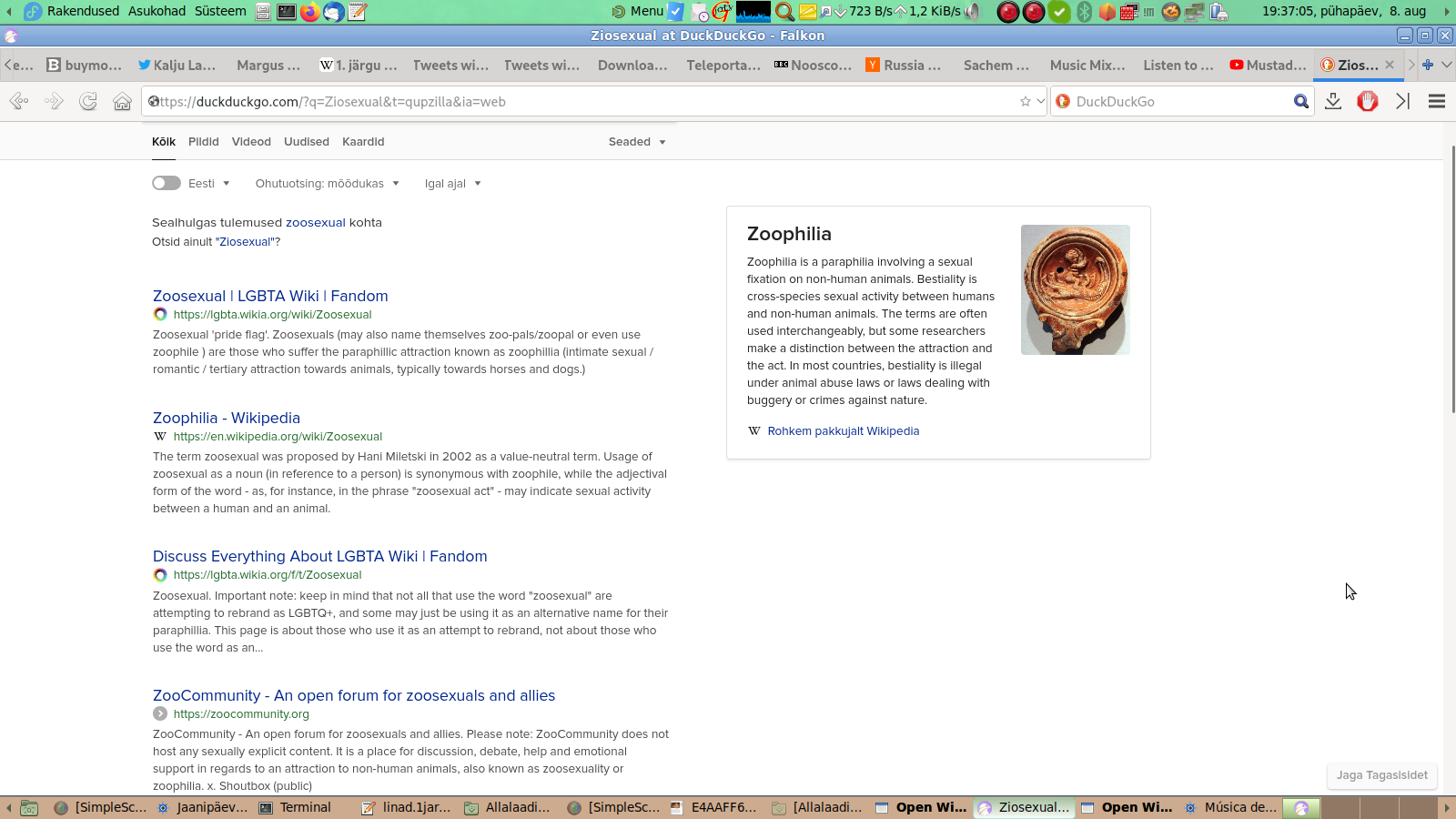Open the Seaded settings dropdown
Screen dimensions: 1456x819
coord(637,141)
